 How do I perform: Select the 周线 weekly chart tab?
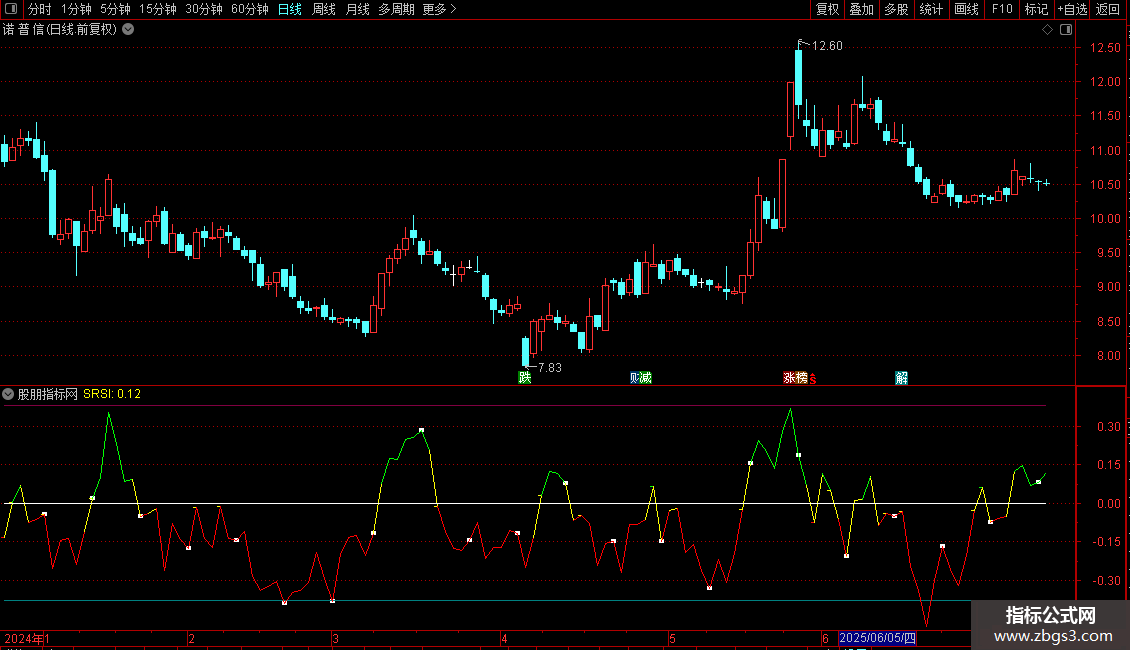(324, 9)
